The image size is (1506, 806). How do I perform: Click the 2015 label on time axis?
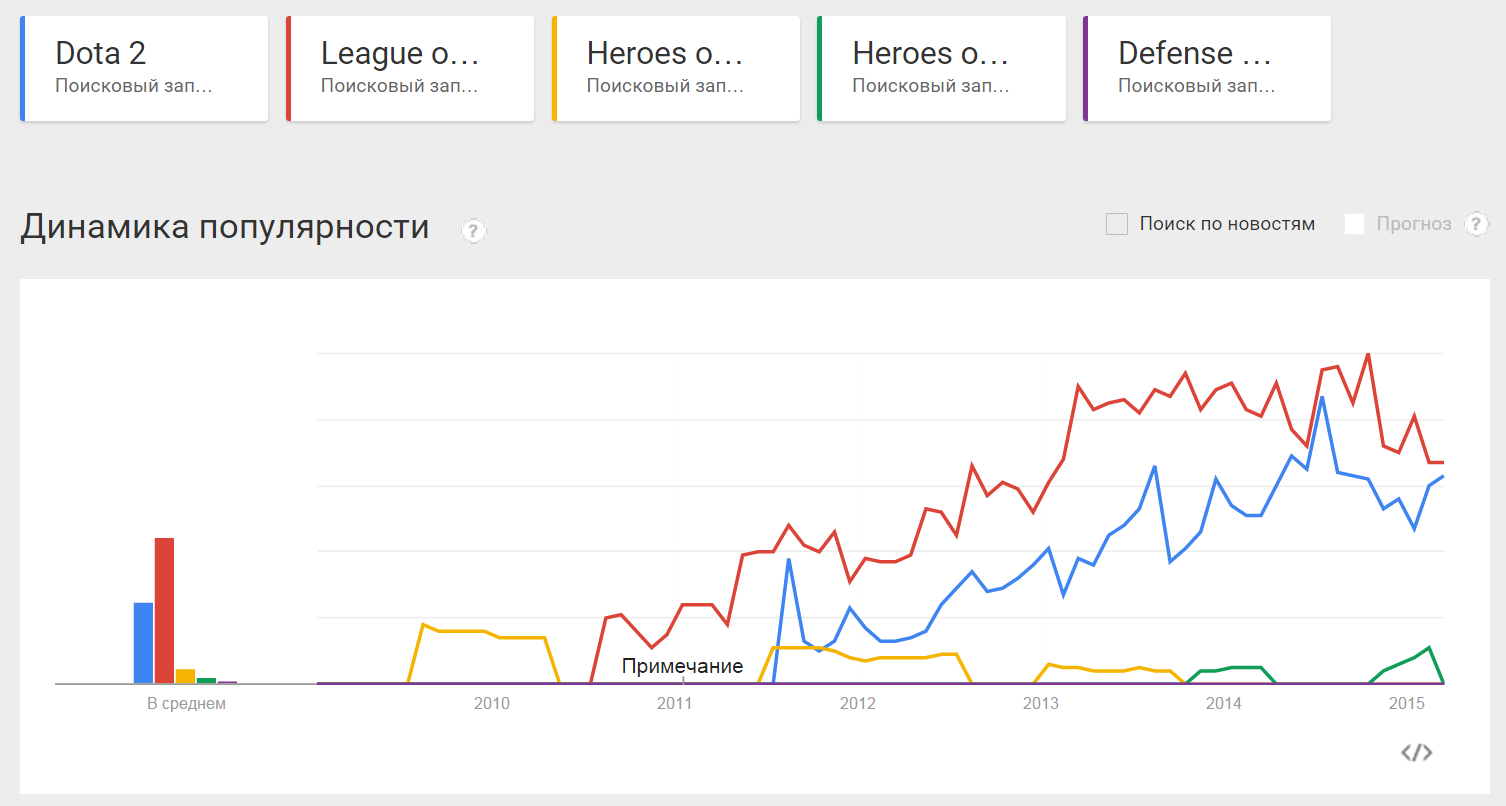click(x=1407, y=704)
